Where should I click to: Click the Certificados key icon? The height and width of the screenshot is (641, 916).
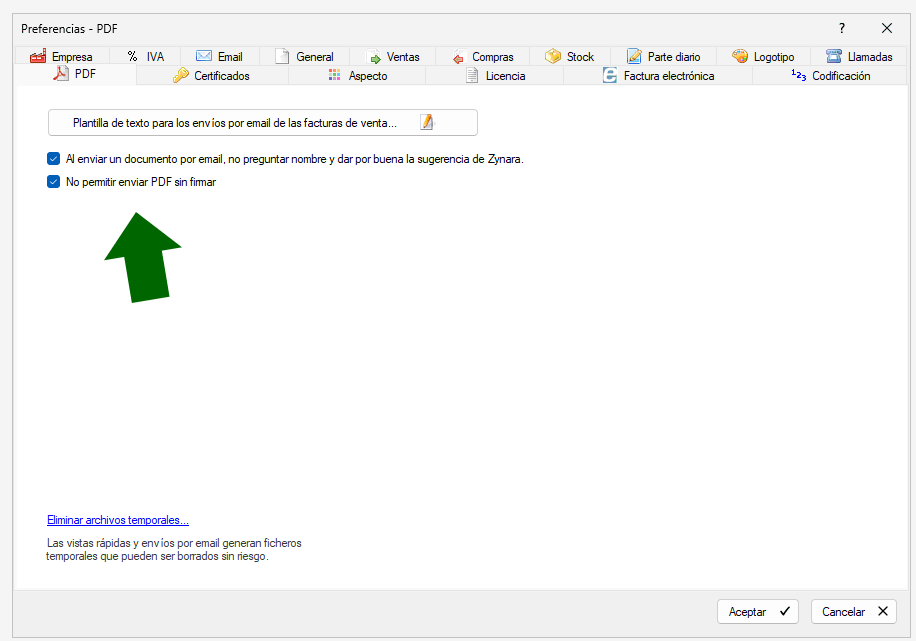tap(181, 76)
